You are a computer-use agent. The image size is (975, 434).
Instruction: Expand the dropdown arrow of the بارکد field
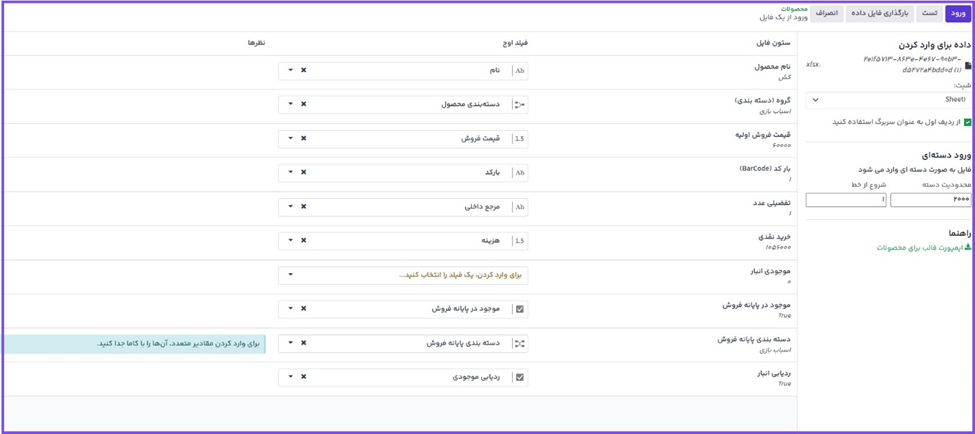(291, 173)
